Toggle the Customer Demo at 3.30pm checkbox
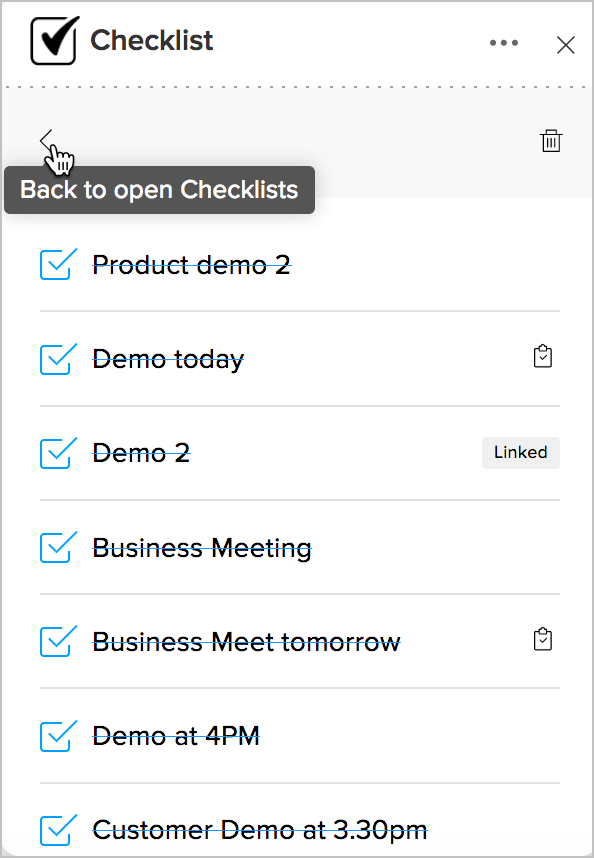The image size is (594, 858). tap(58, 830)
